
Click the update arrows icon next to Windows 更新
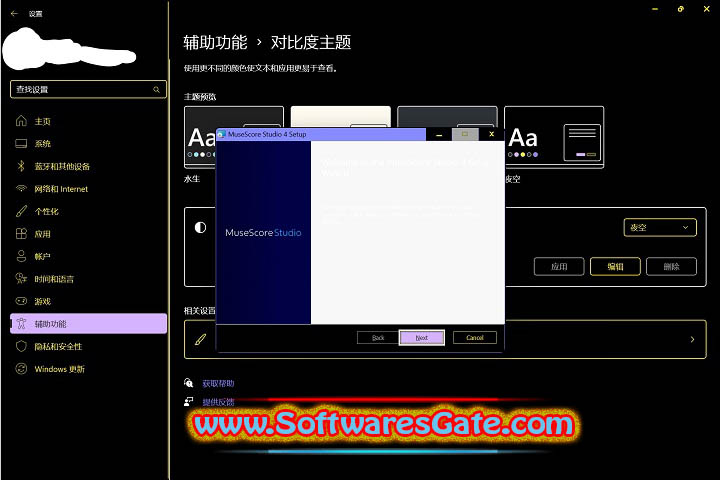tap(21, 368)
